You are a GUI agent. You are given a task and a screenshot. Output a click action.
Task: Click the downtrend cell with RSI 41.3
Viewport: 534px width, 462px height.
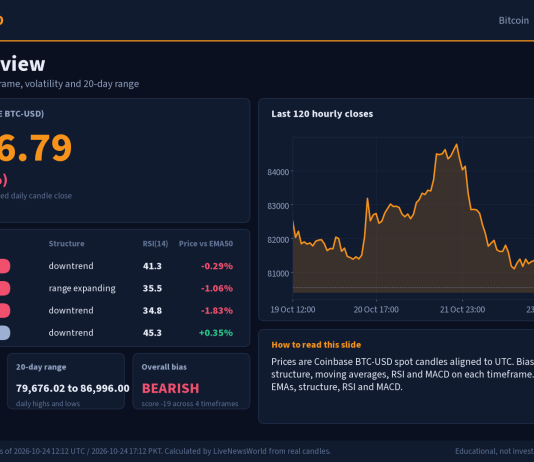tap(71, 266)
